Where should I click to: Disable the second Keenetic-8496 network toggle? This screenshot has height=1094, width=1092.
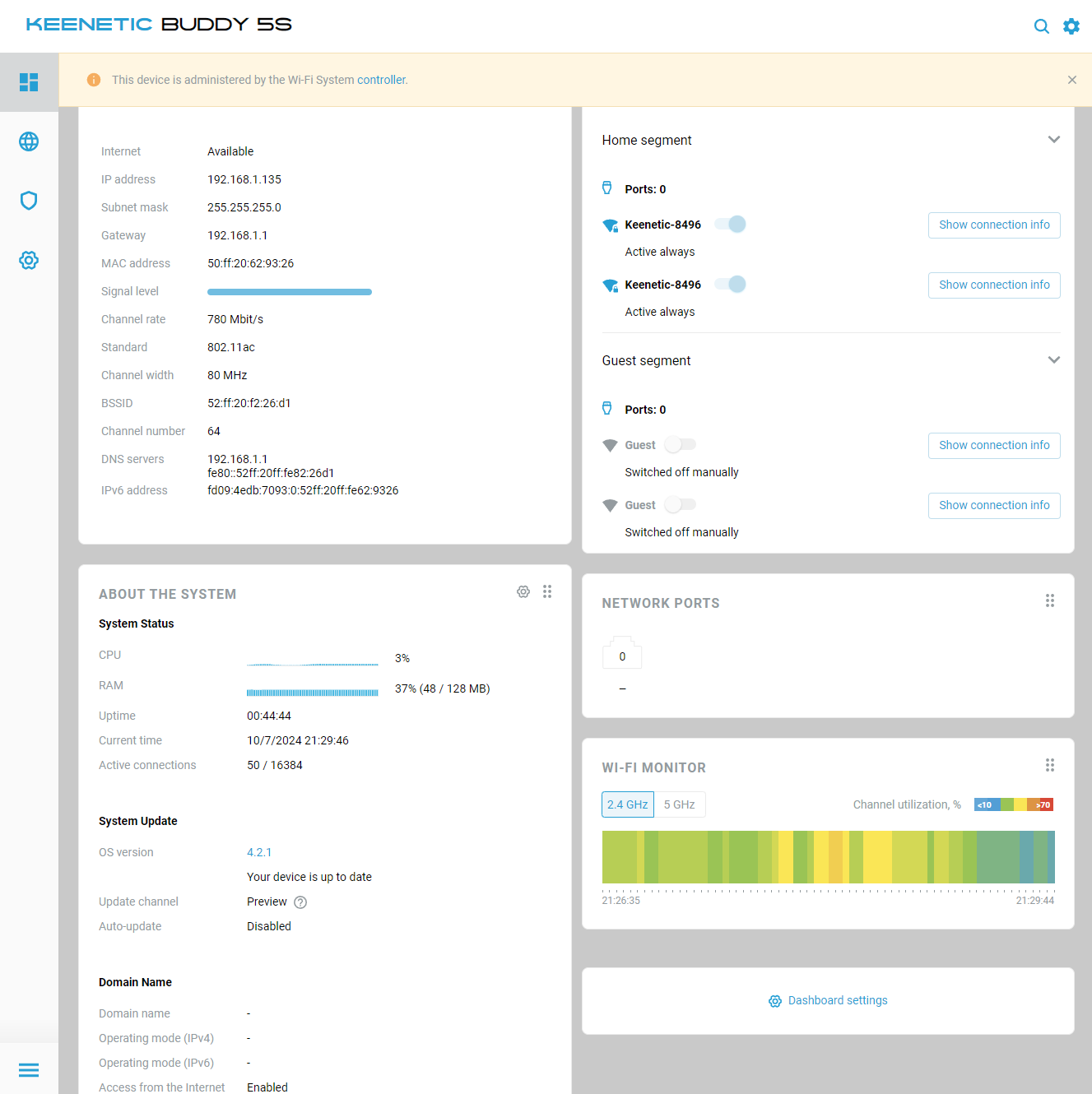pos(730,284)
